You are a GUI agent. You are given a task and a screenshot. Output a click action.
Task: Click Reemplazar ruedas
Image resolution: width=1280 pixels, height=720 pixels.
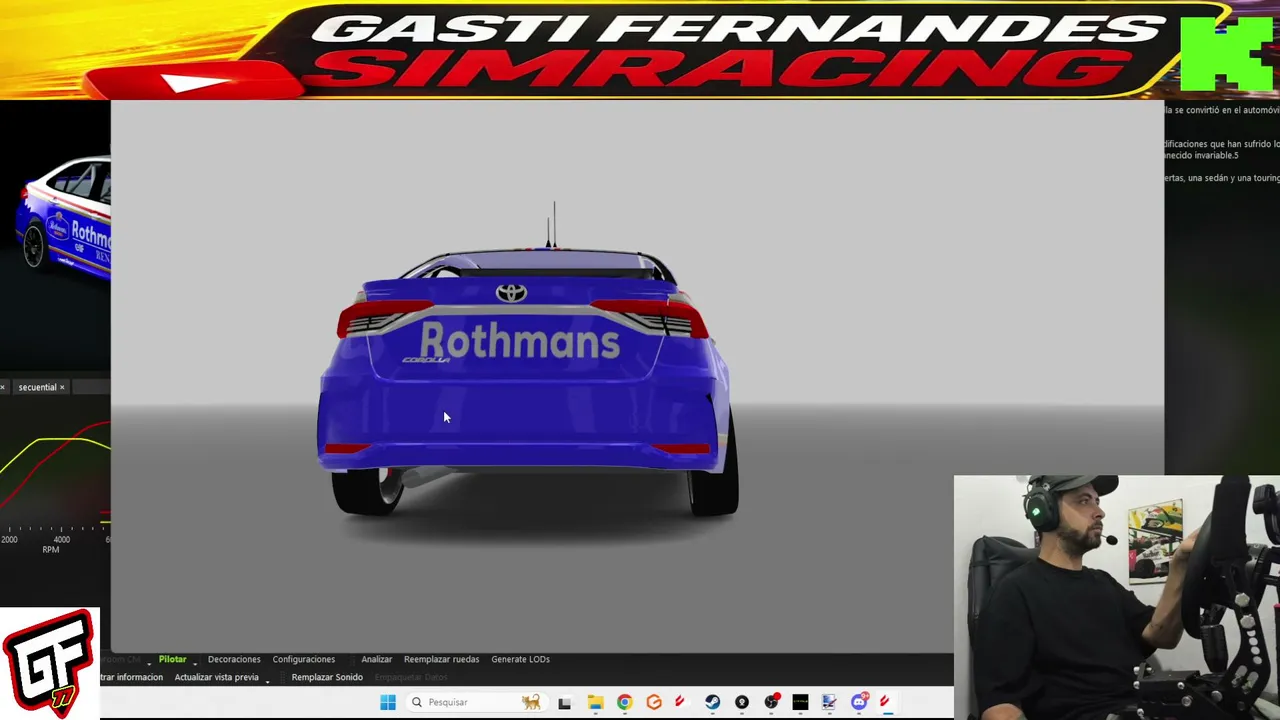click(441, 659)
